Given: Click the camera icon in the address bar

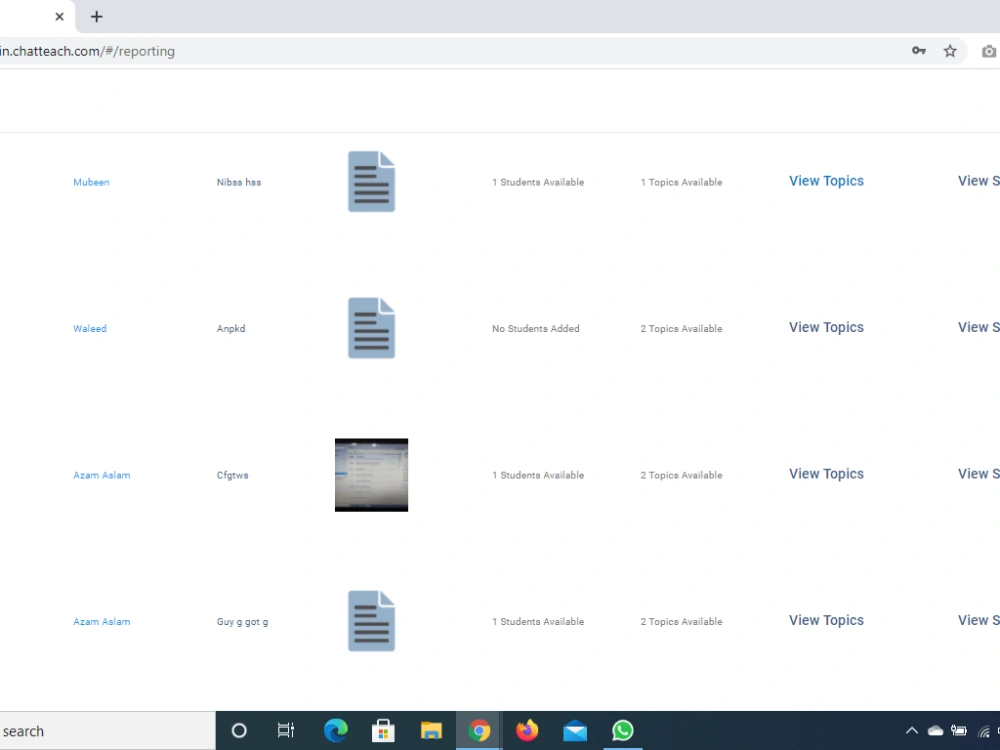Looking at the screenshot, I should [989, 50].
